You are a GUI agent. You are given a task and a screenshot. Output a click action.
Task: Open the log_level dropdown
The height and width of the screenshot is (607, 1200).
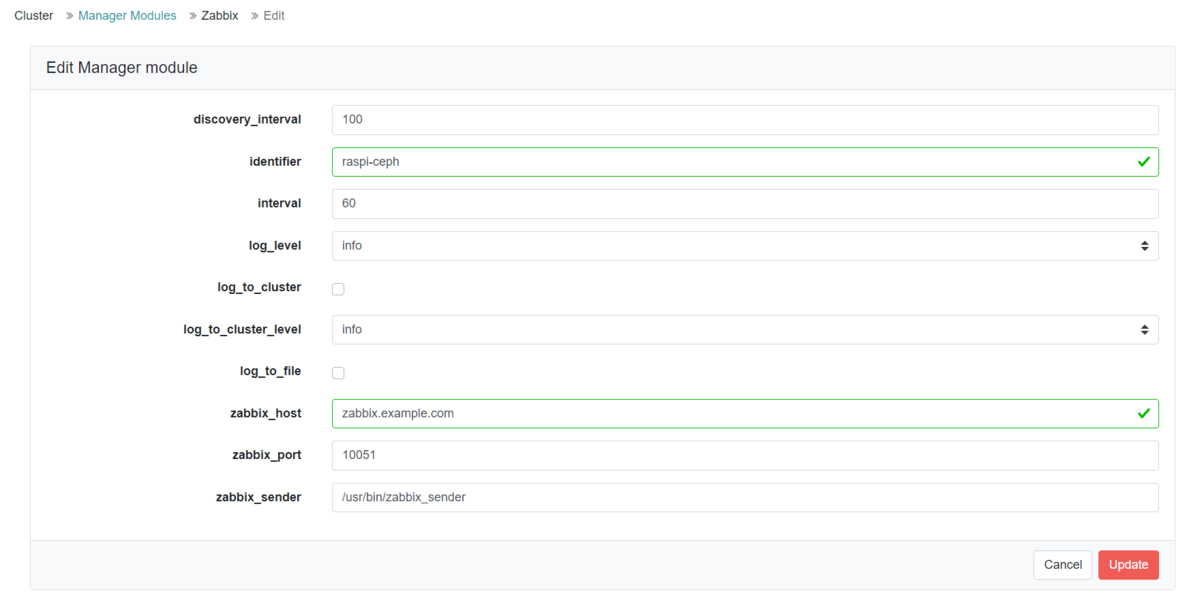click(744, 246)
